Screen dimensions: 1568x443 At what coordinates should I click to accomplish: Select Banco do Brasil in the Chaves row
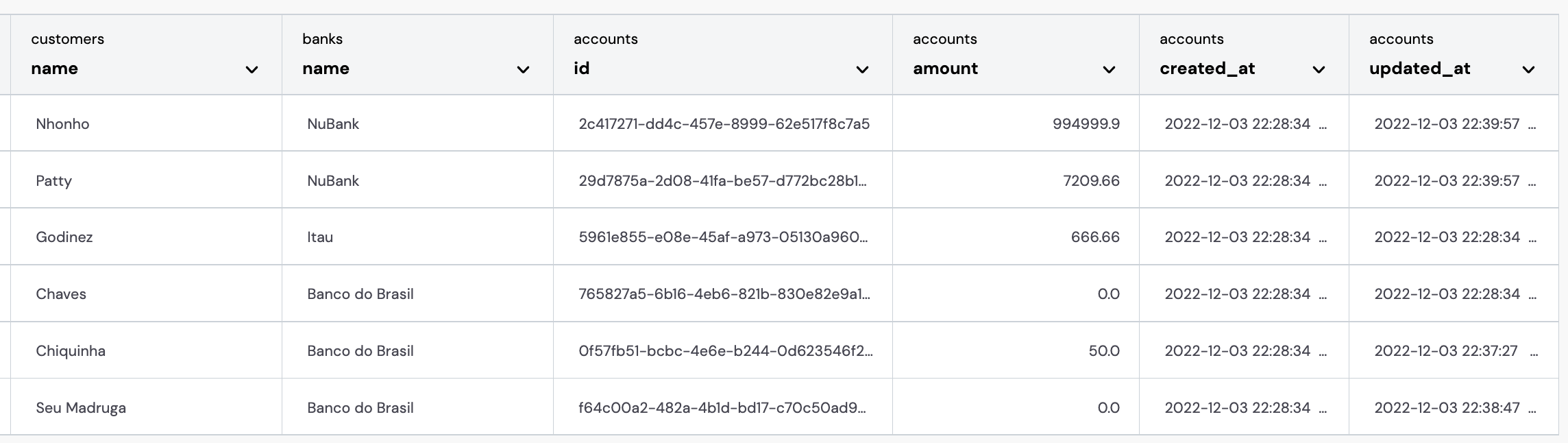[359, 294]
